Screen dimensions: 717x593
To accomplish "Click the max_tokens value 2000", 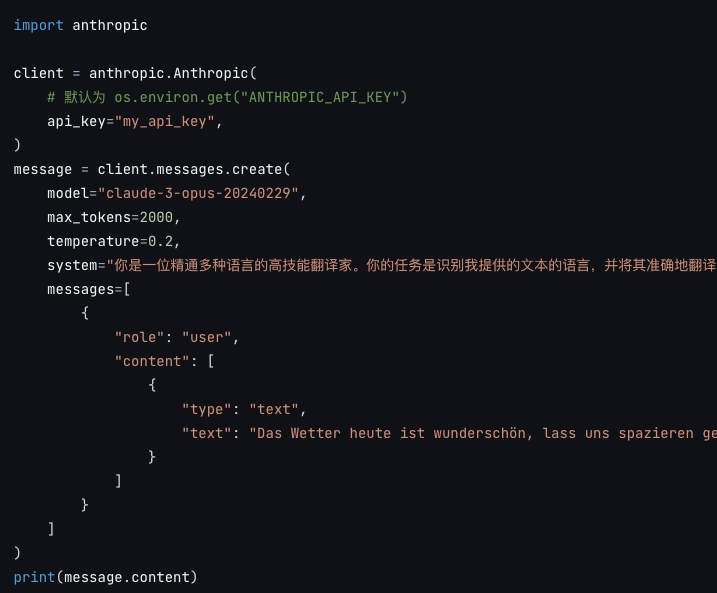I will click(x=156, y=217).
